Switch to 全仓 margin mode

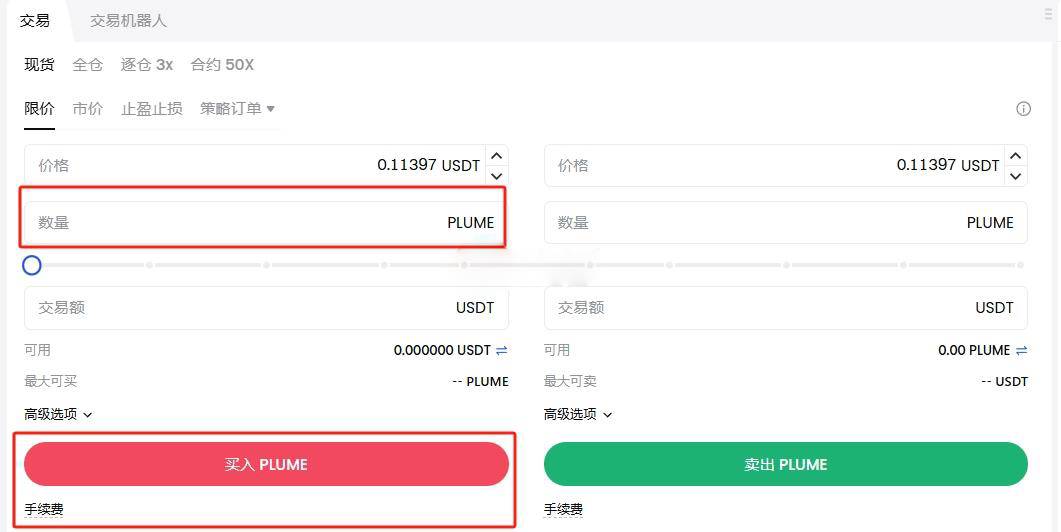(x=88, y=65)
